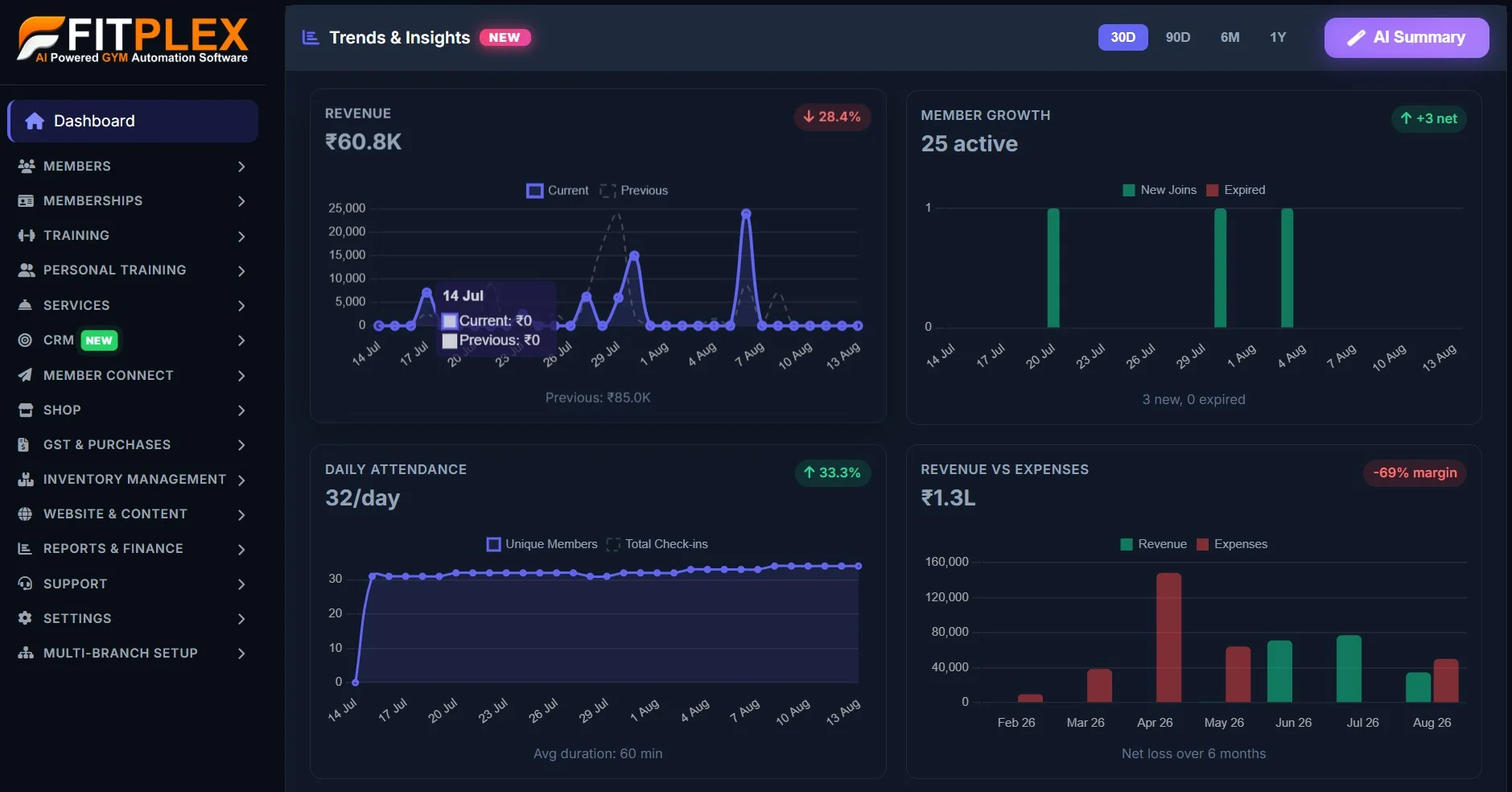This screenshot has height=792, width=1512.
Task: Toggle the Revenue legend in Revenue vs Expenses
Action: (1154, 544)
